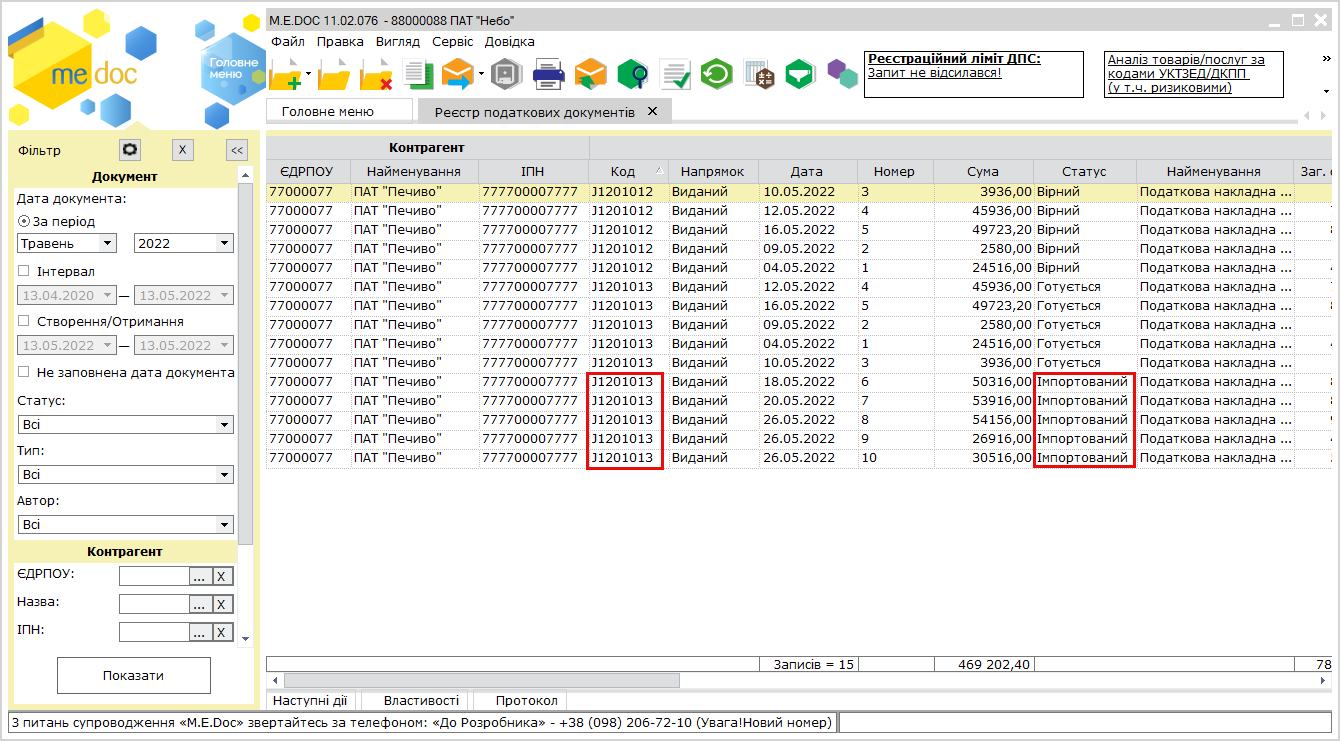Click the green magnifier search icon

pos(632,74)
